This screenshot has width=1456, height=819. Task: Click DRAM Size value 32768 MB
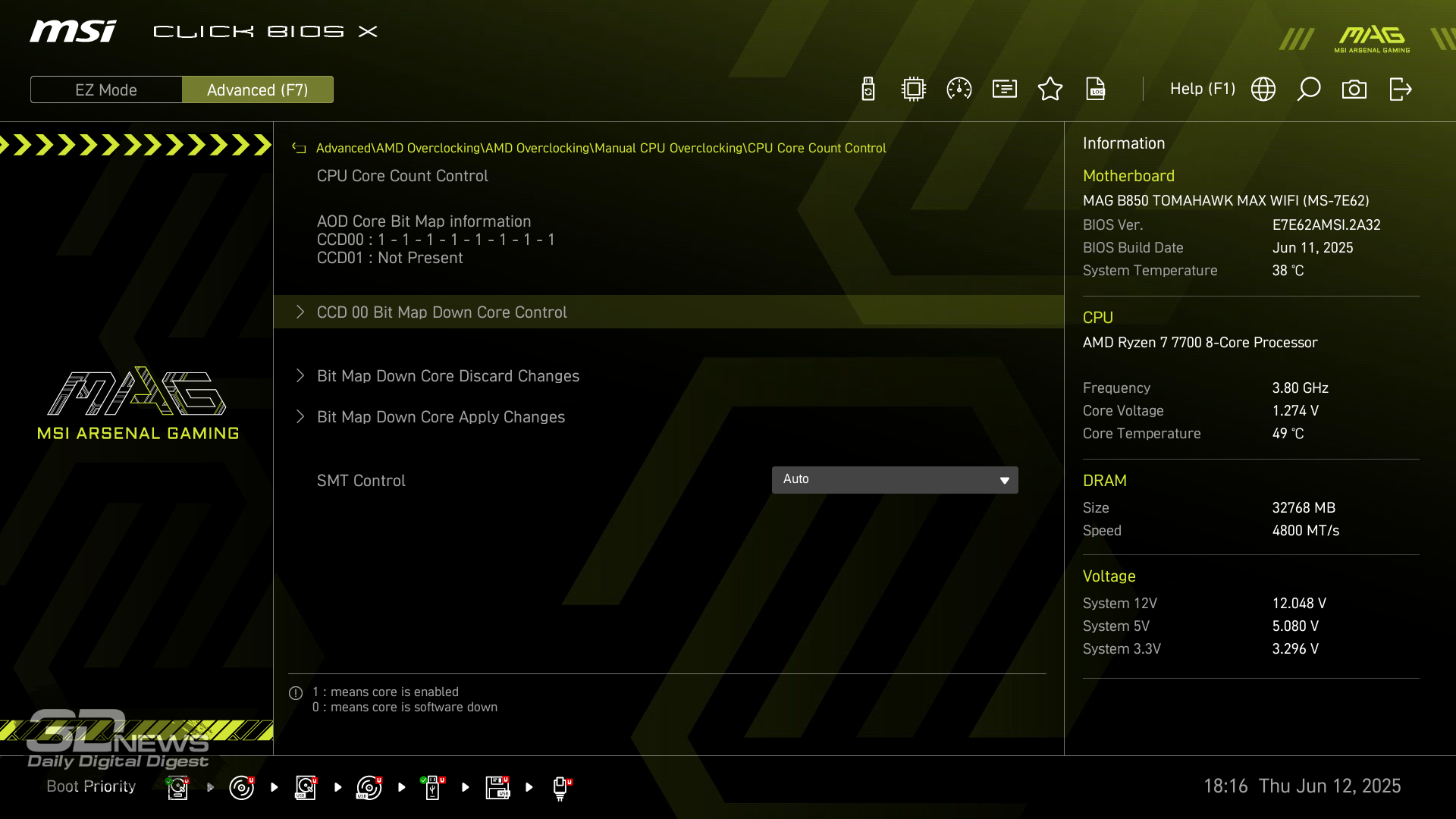pos(1304,508)
